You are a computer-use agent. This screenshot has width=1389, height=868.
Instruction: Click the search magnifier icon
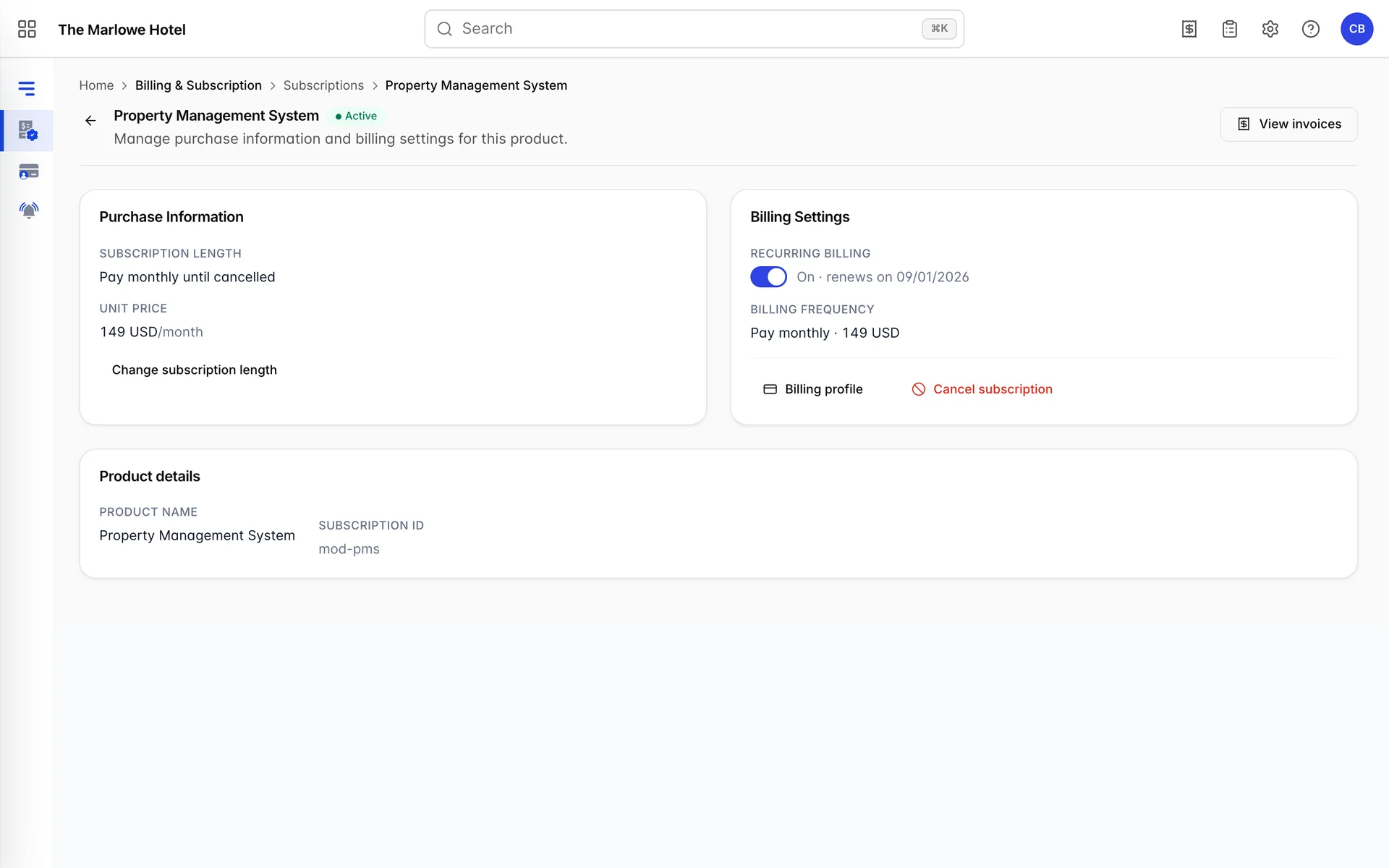[x=445, y=29]
